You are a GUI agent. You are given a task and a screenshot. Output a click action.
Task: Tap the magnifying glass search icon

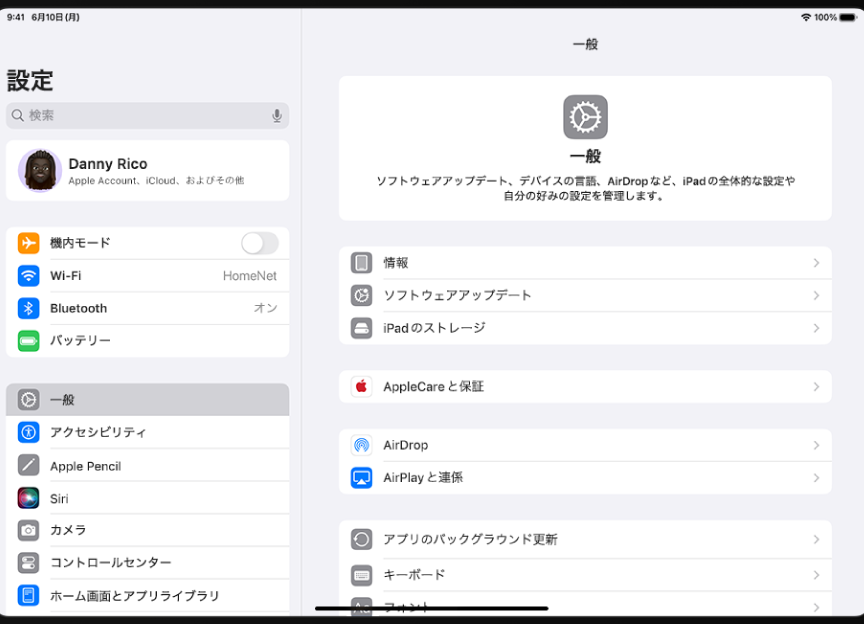18,115
